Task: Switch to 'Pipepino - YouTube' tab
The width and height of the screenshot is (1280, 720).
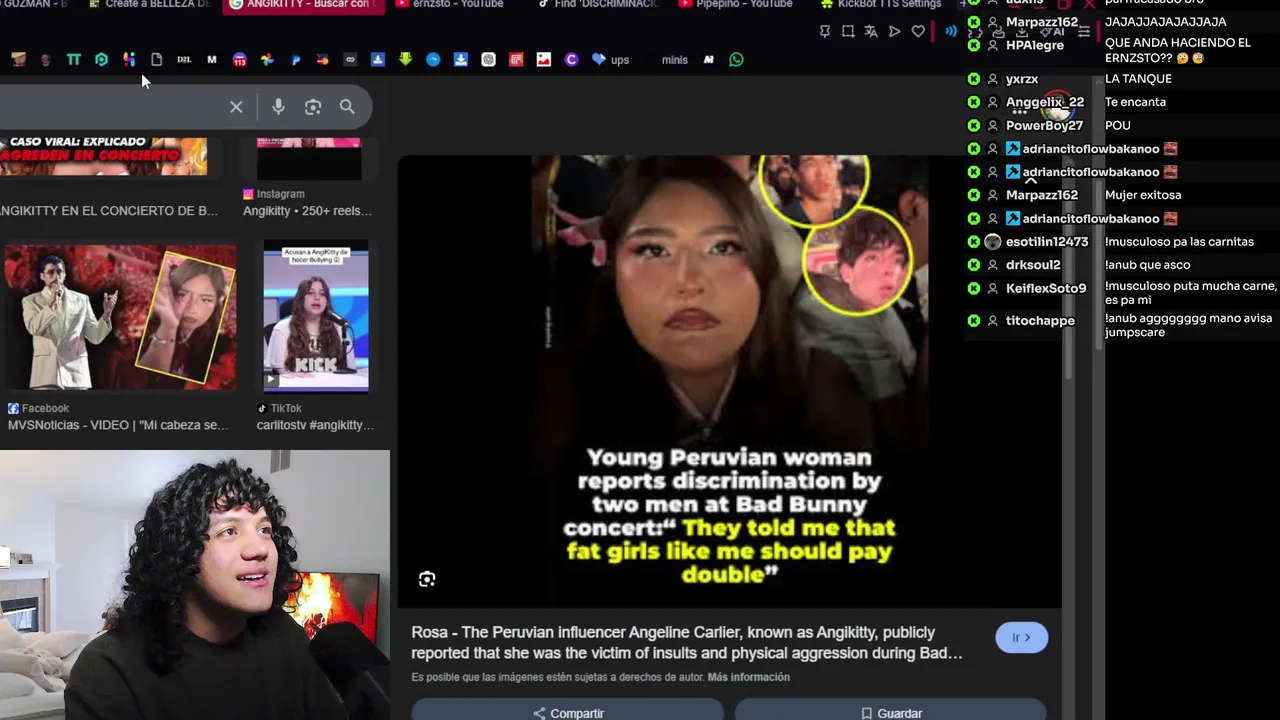Action: pos(735,5)
